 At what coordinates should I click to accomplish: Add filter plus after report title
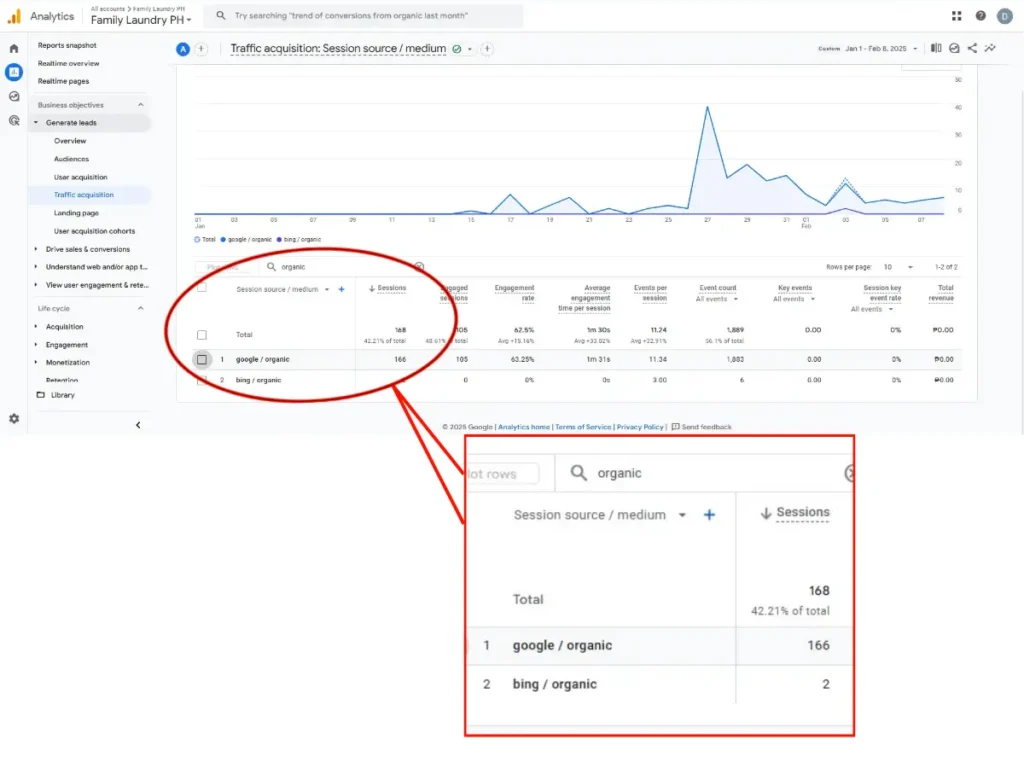487,49
